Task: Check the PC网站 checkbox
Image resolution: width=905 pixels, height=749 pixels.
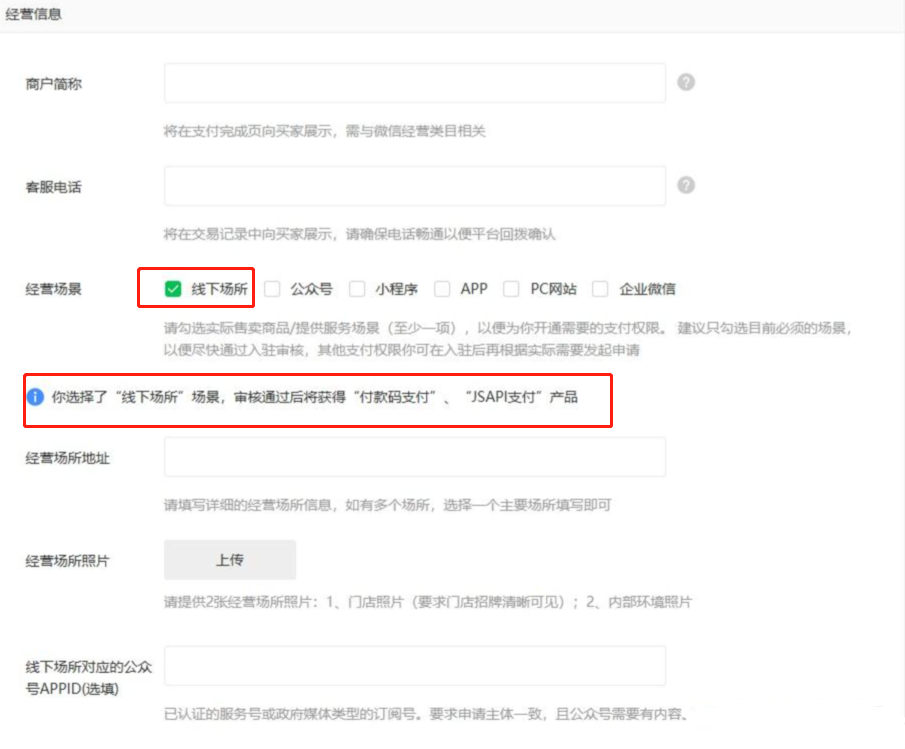Action: tap(511, 289)
